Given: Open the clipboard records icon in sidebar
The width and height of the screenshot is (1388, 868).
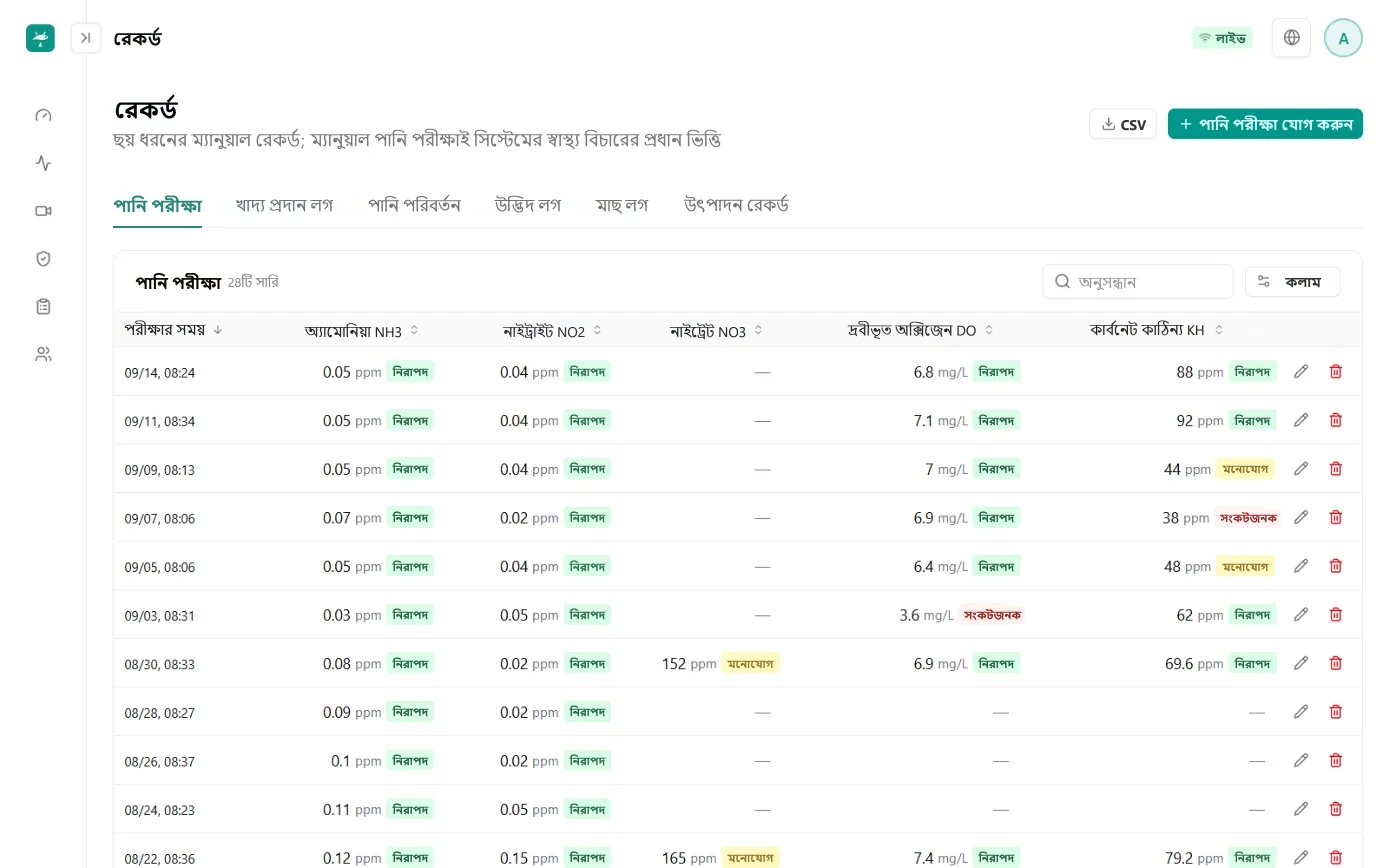Looking at the screenshot, I should [x=43, y=307].
